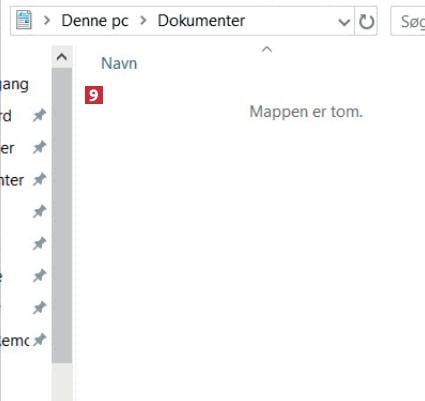Click the navigation pane scrollbar thumb
Viewport: 425px width, 401px height.
tap(62, 215)
